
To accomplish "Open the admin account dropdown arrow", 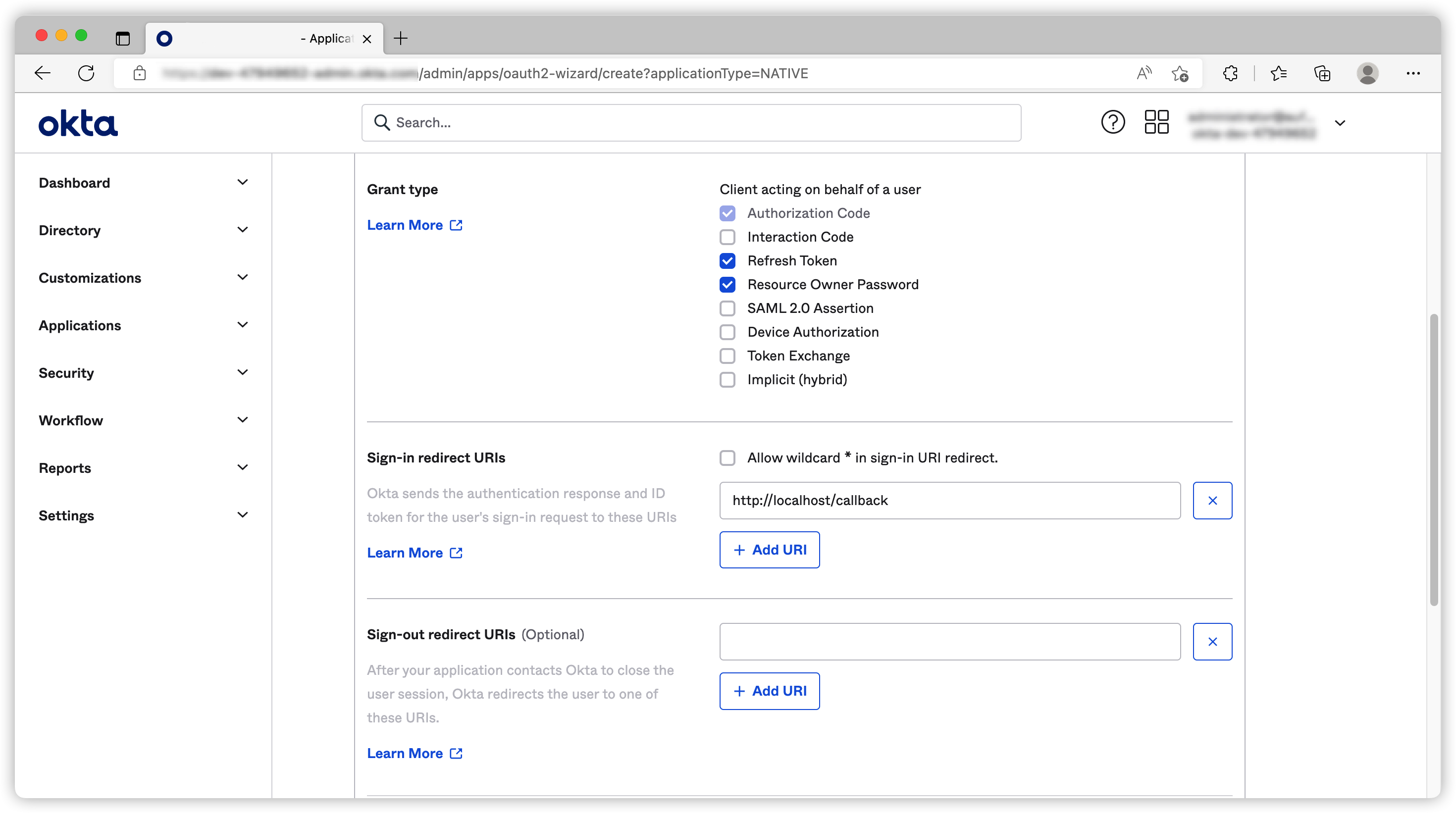I will (x=1340, y=123).
